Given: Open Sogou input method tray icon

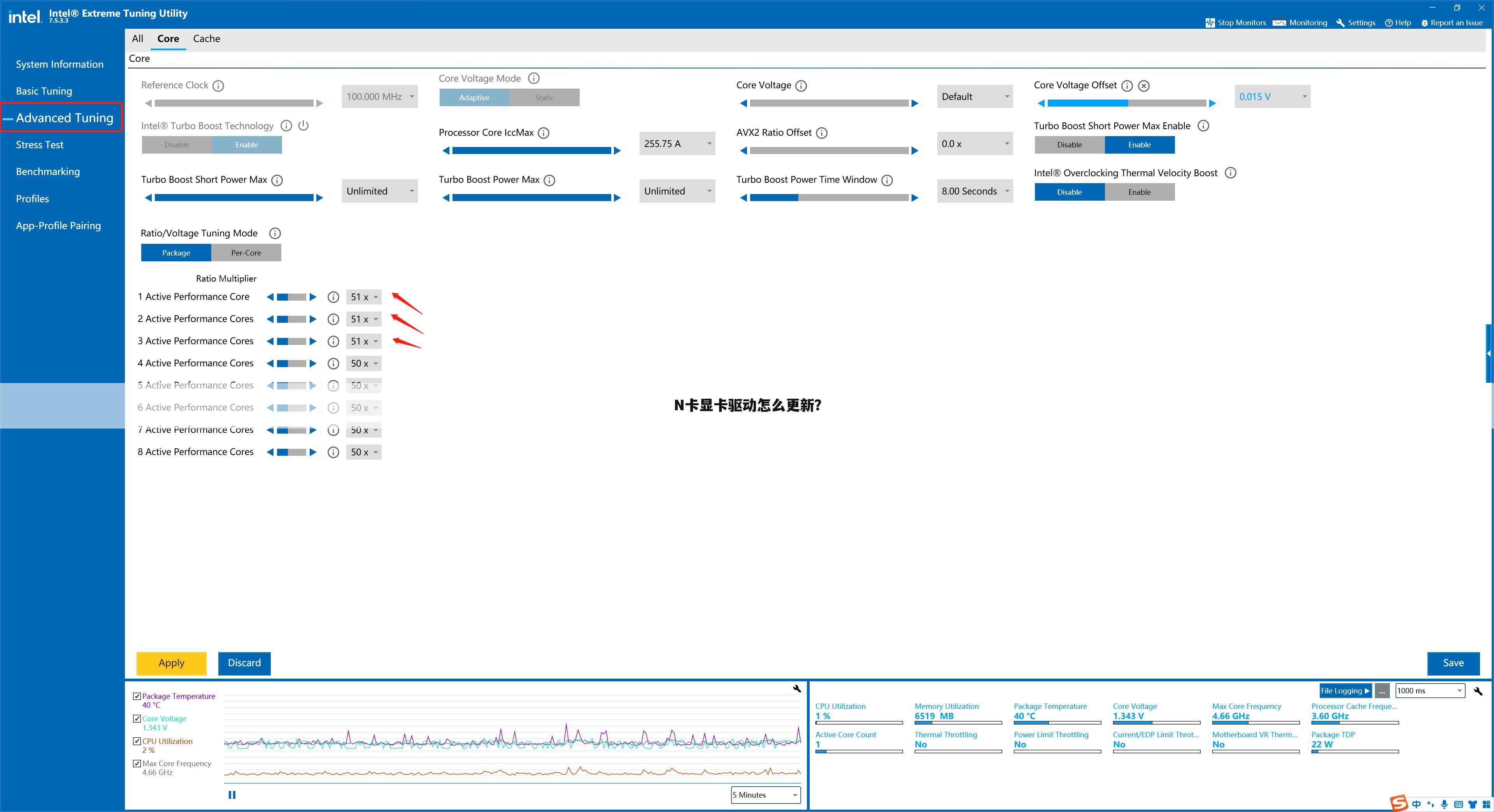Looking at the screenshot, I should pos(1399,803).
